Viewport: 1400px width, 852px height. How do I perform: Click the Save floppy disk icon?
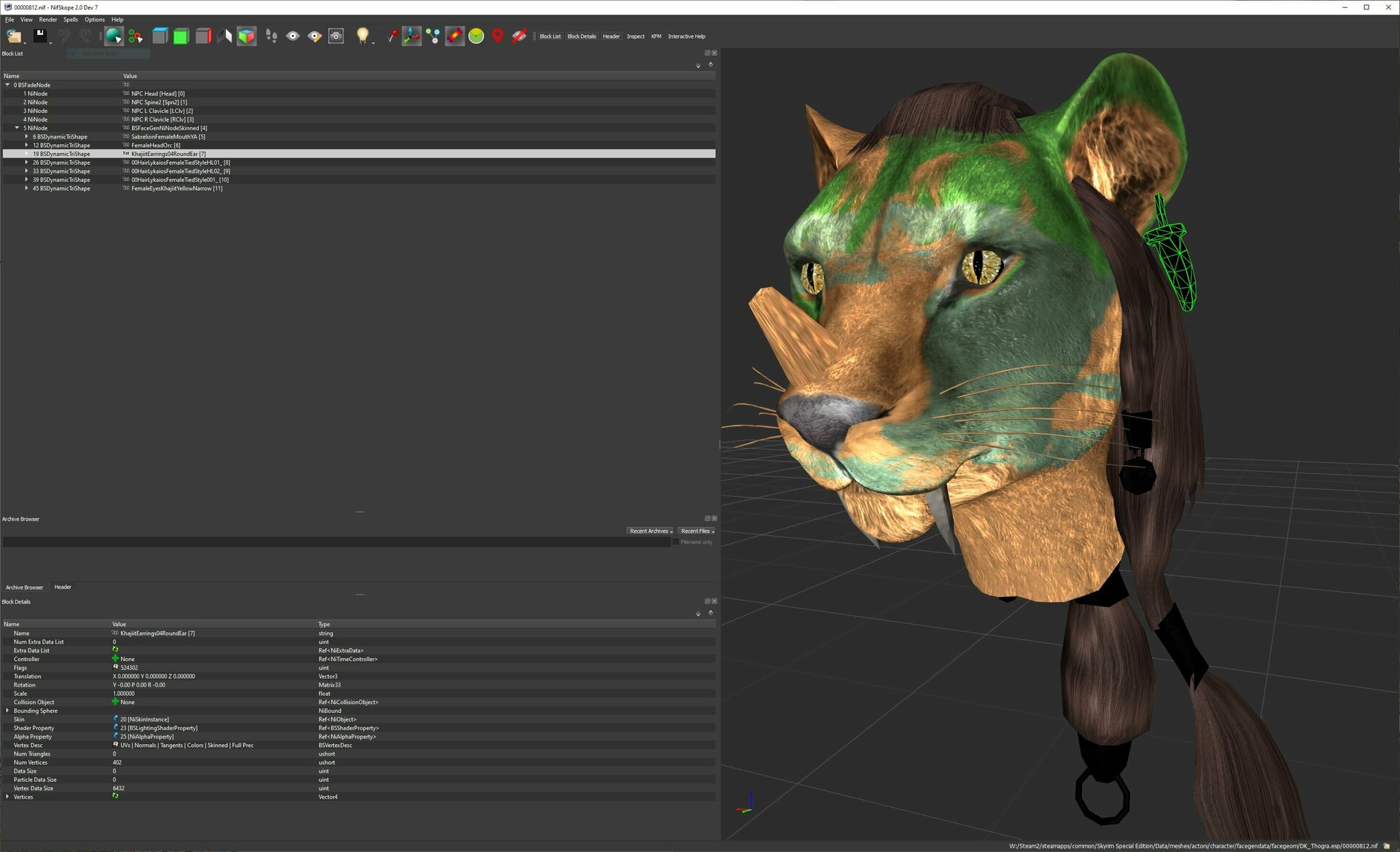pos(40,36)
